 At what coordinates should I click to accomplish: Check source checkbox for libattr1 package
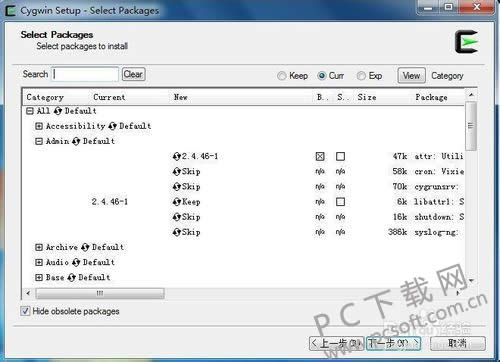(x=340, y=202)
